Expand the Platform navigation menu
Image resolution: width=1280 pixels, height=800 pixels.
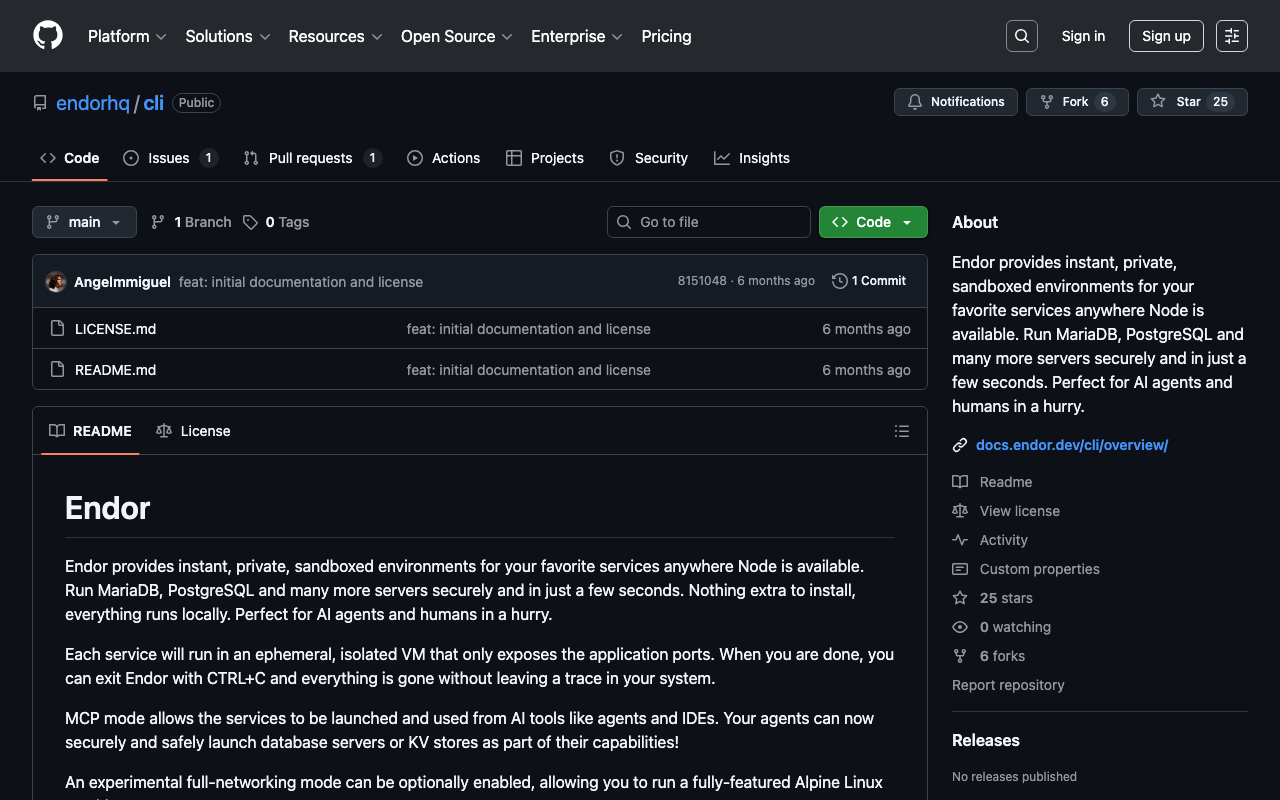click(x=127, y=36)
